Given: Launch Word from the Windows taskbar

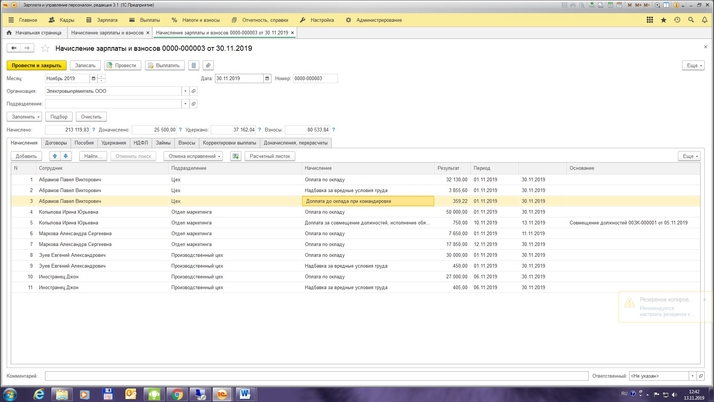Looking at the screenshot, I should (x=243, y=394).
